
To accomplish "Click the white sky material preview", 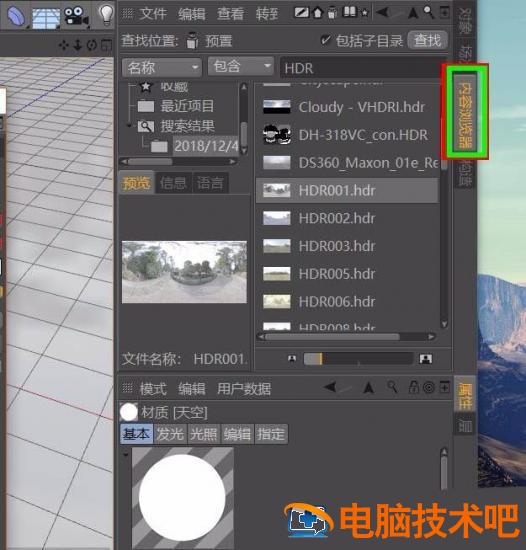I will point(182,498).
